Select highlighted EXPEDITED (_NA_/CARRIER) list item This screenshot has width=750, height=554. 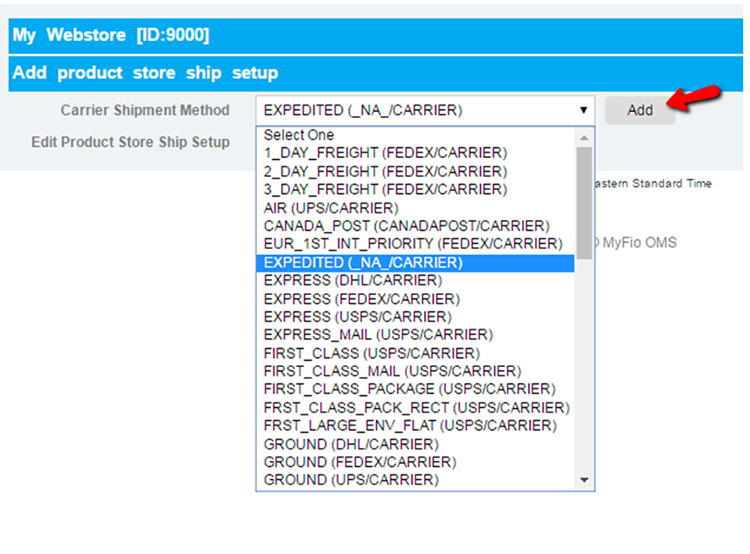tap(415, 263)
